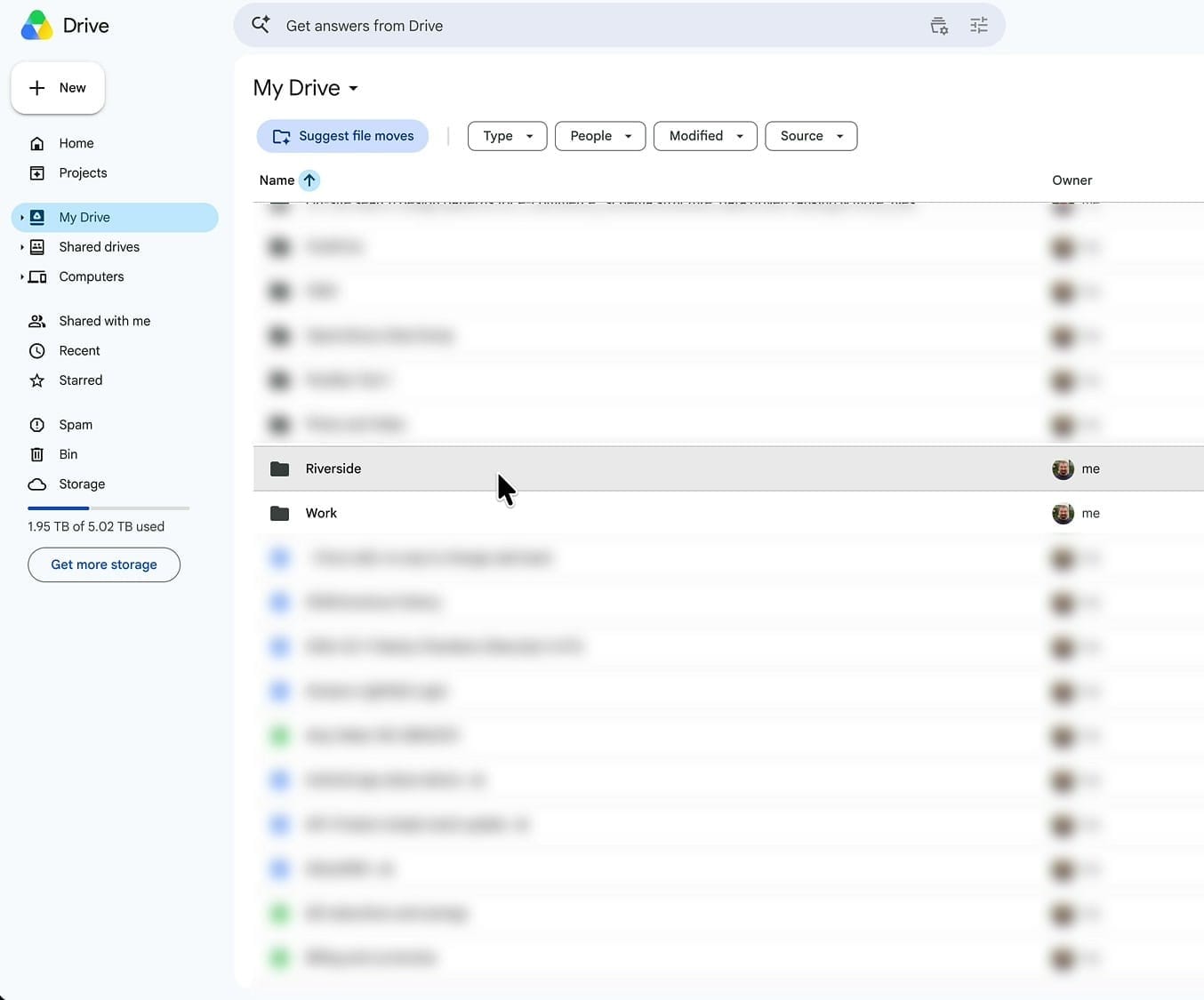
Task: Click the AI search sparkle icon
Action: [261, 25]
